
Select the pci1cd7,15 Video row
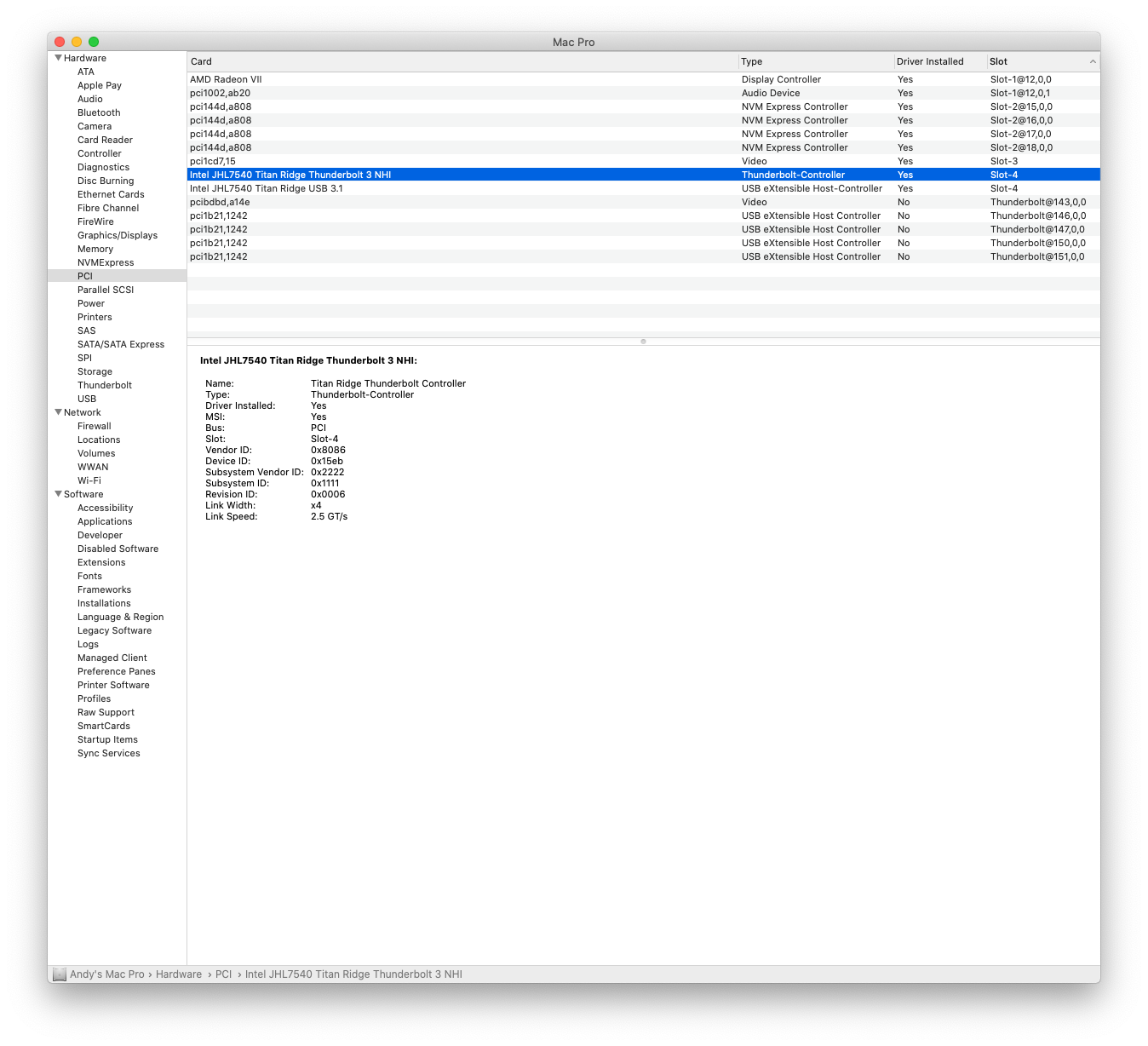[644, 161]
